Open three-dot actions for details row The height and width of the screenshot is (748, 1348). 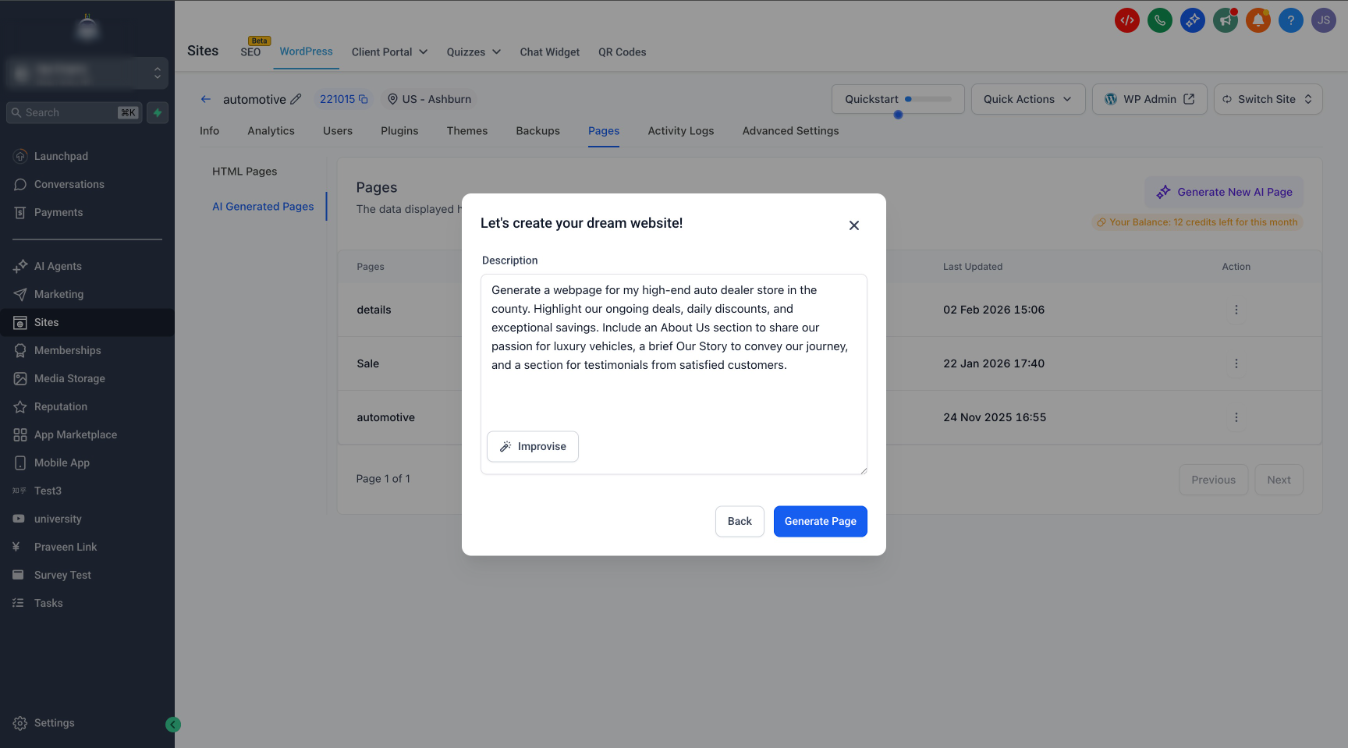point(1236,310)
